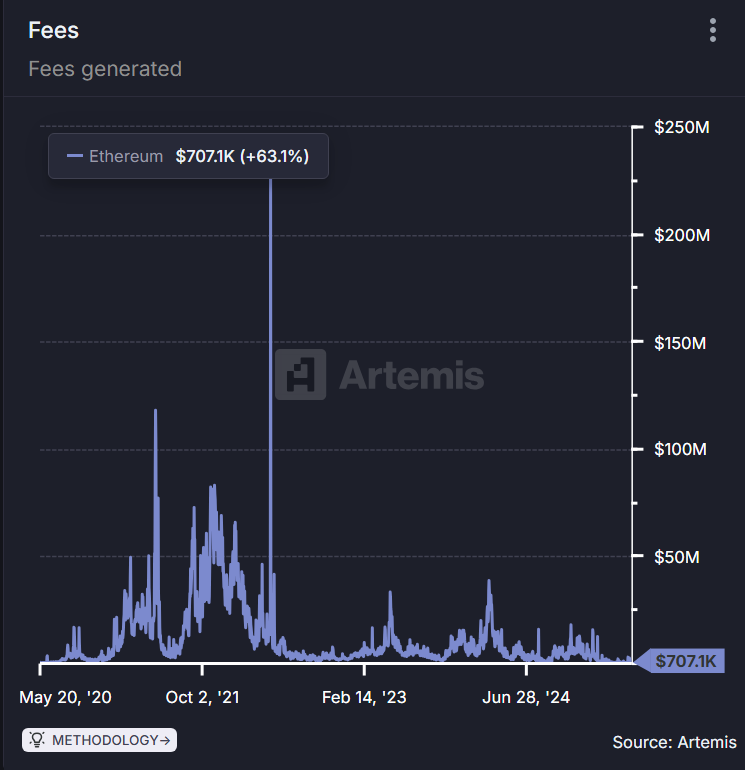Click the Feb 14, '23 x-axis date
Viewport: 745px width, 770px height.
(364, 697)
